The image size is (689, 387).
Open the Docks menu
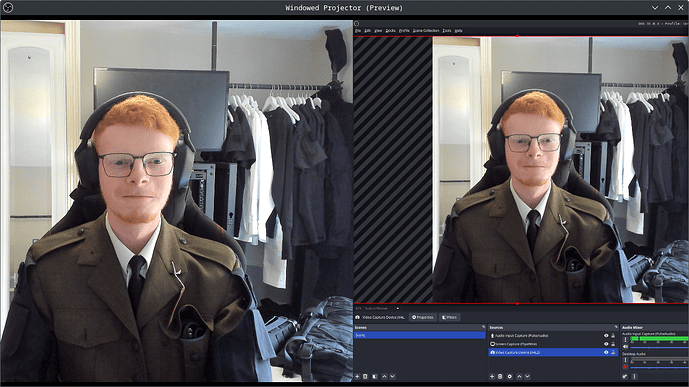pyautogui.click(x=391, y=31)
